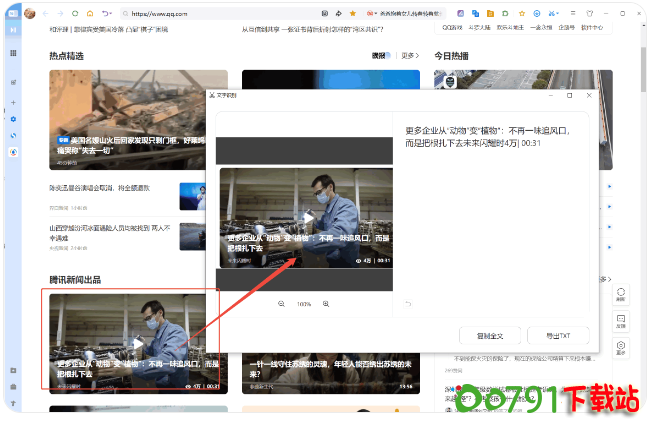Open the 腾讯新闻出品 video thumbnail
The image size is (649, 423).
[x=137, y=341]
